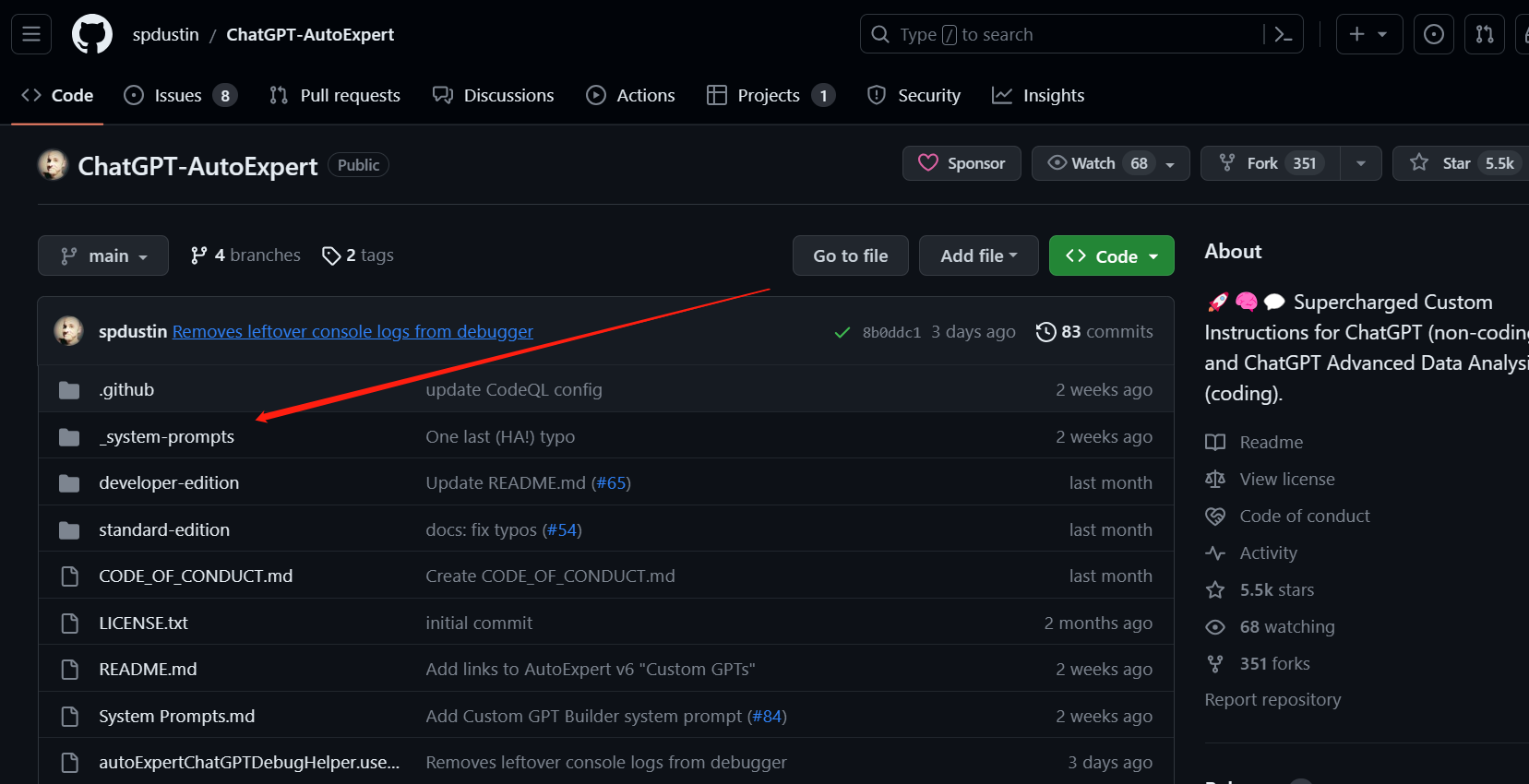
Task: Click the fork icon beside 351 forks
Action: coord(1215,664)
